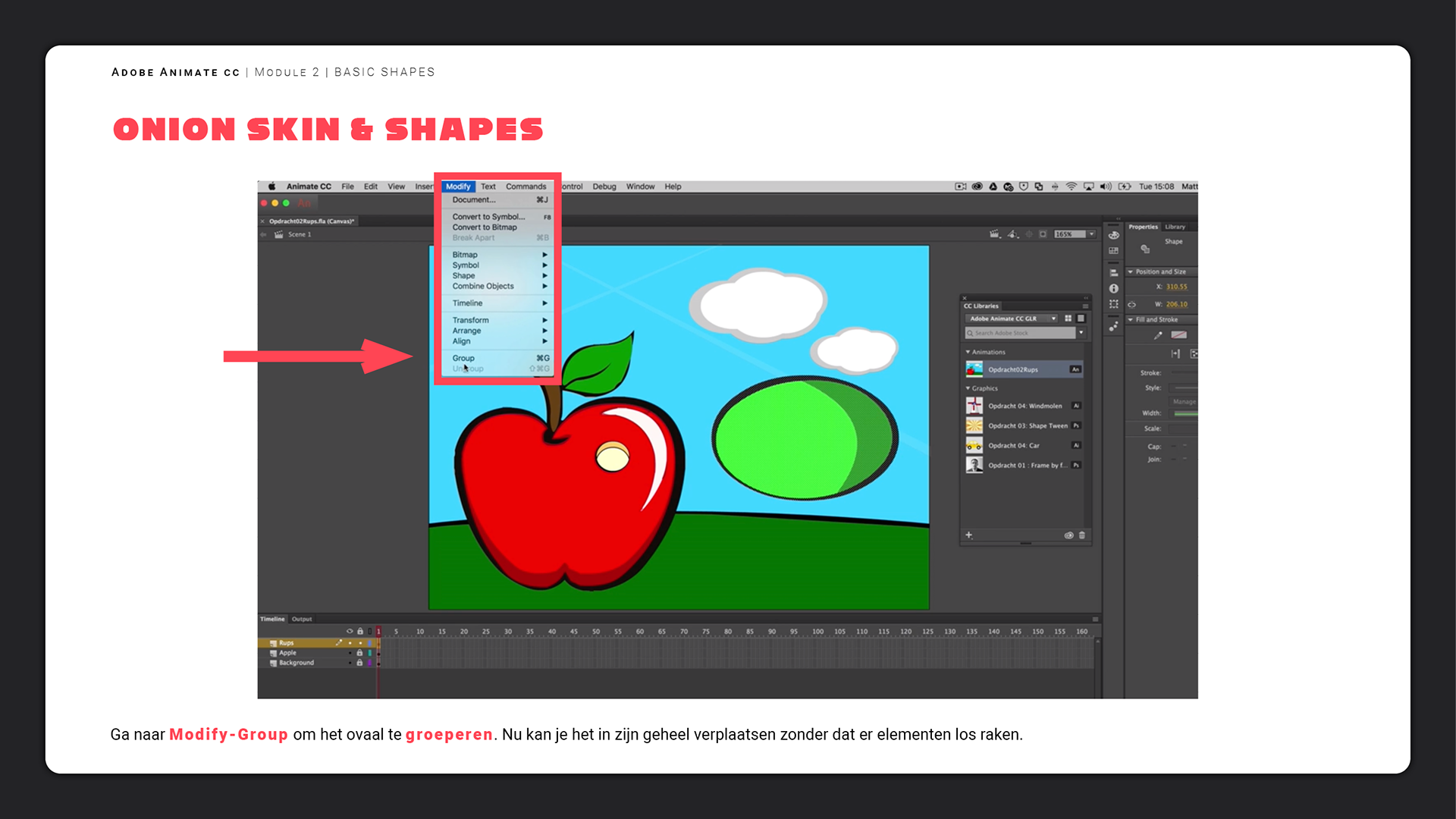Open the Adobe Animate CC GLR library dropdown
This screenshot has width=1456, height=819.
click(x=1053, y=318)
